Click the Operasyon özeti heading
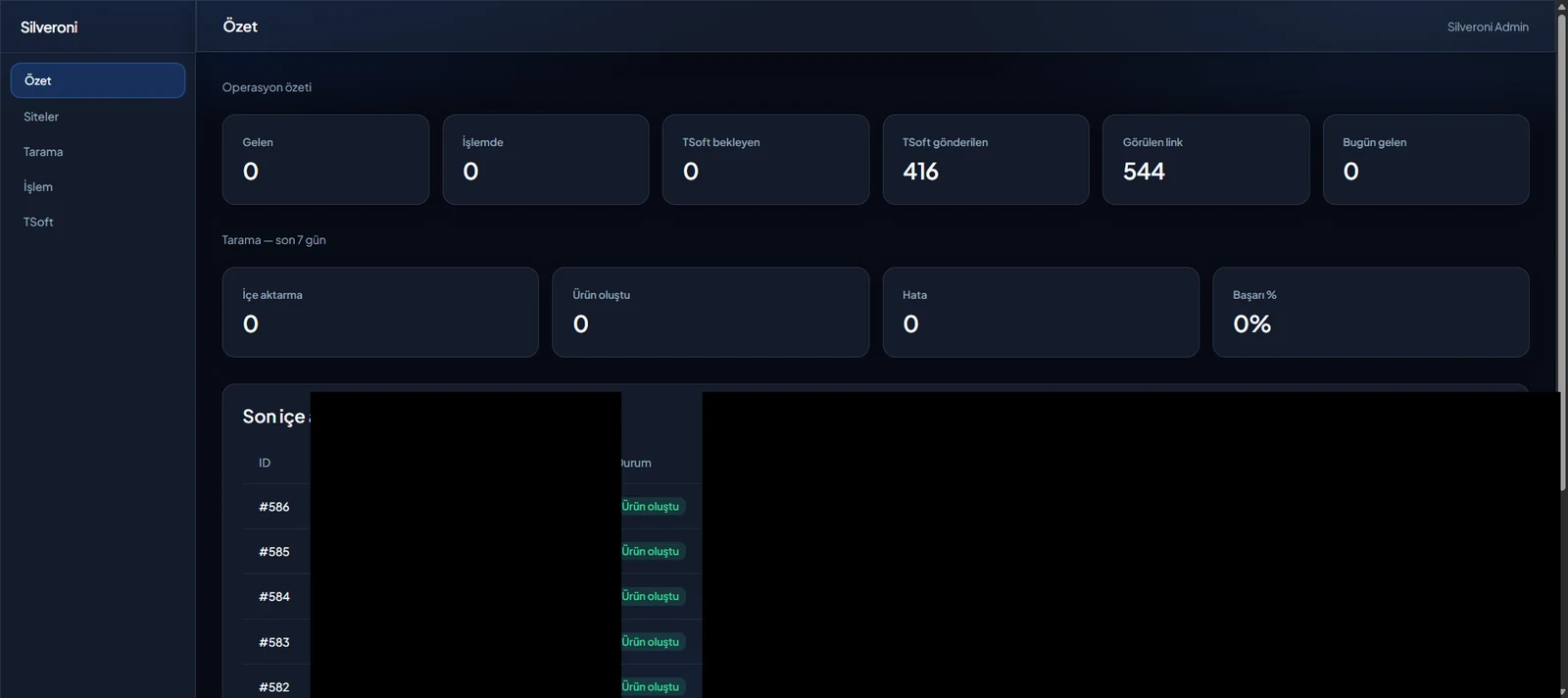 click(x=267, y=87)
